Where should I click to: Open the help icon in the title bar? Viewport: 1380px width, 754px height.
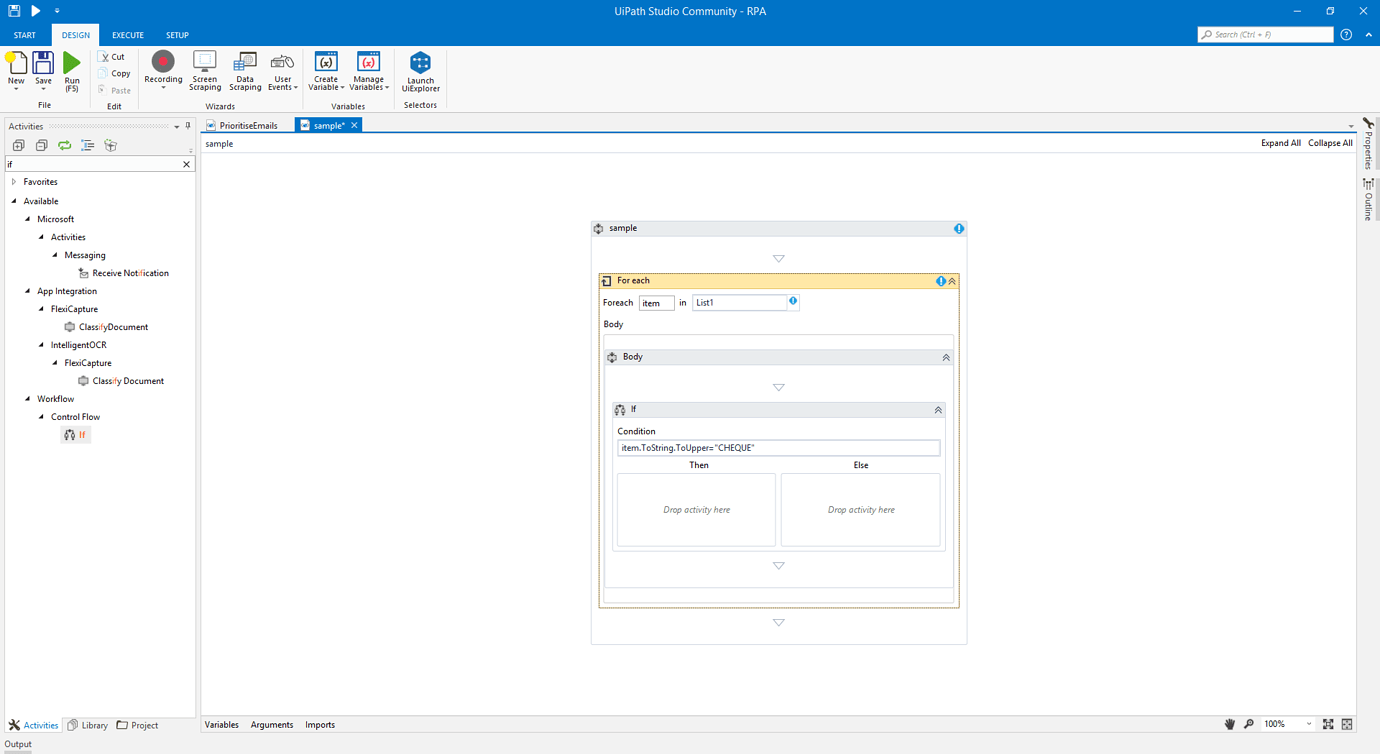(1346, 35)
